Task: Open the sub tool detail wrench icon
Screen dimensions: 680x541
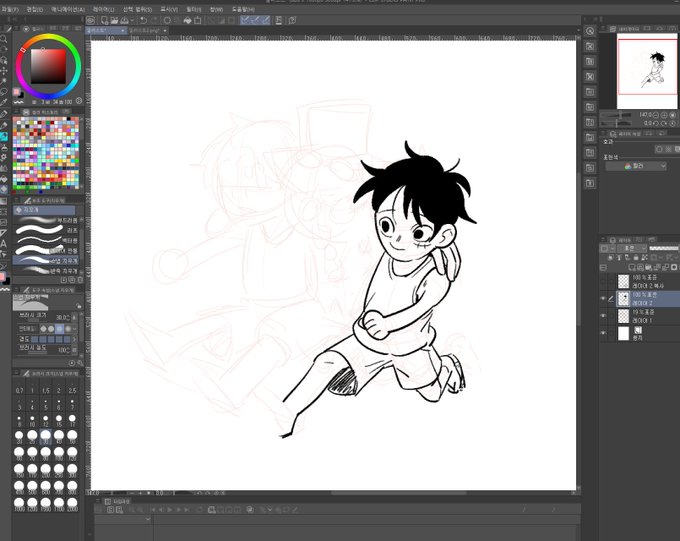Action: 80,363
